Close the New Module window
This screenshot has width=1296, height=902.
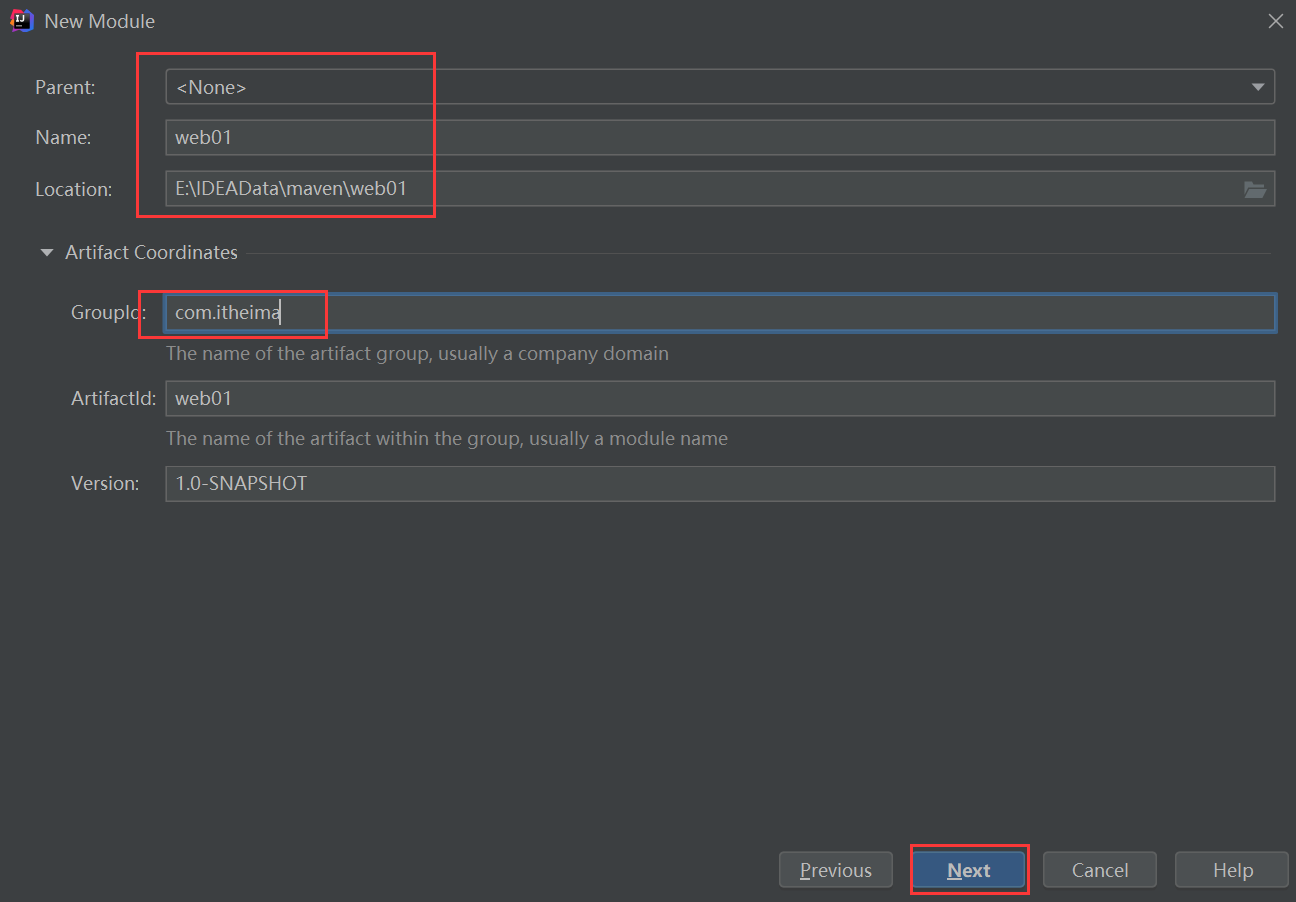click(1275, 21)
